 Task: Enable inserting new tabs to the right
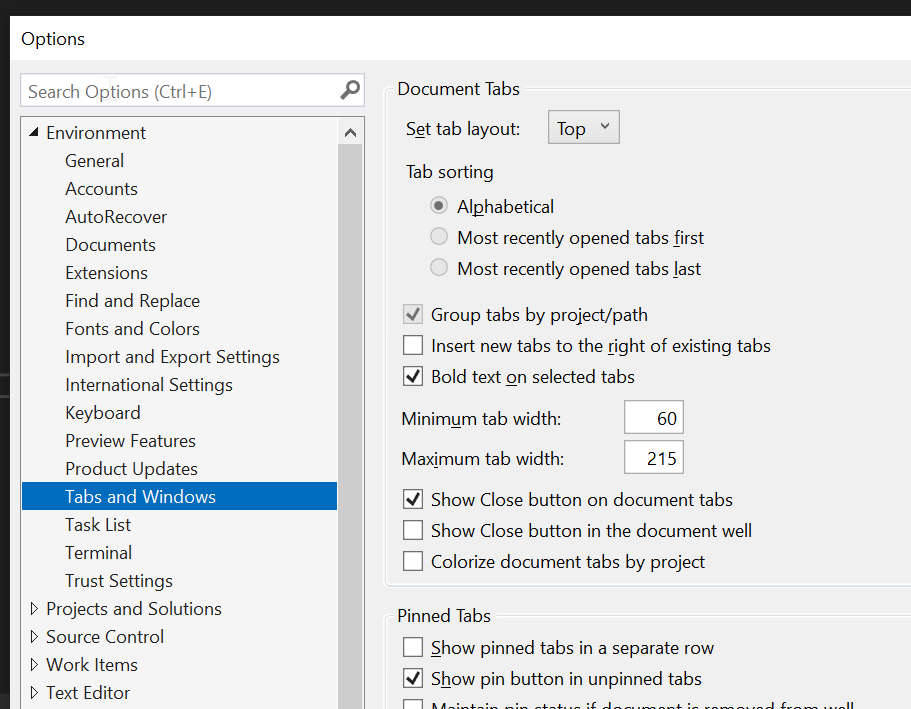click(x=413, y=346)
